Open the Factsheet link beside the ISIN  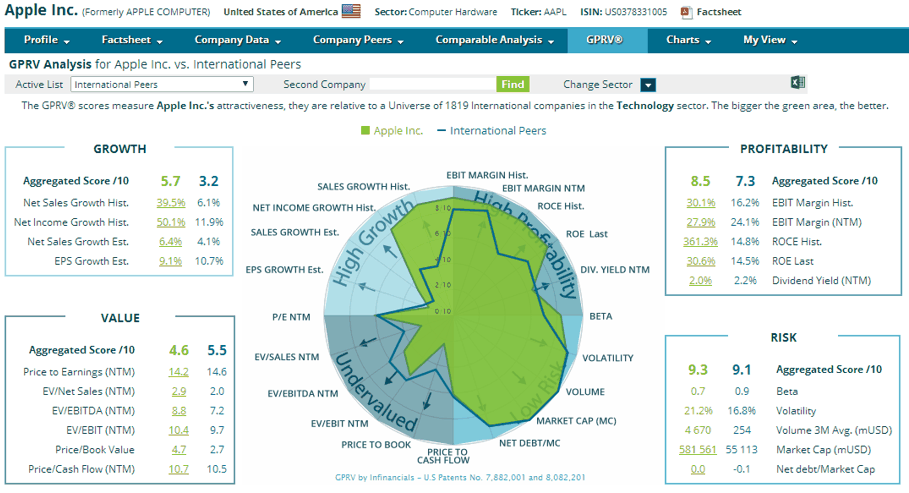click(x=719, y=12)
